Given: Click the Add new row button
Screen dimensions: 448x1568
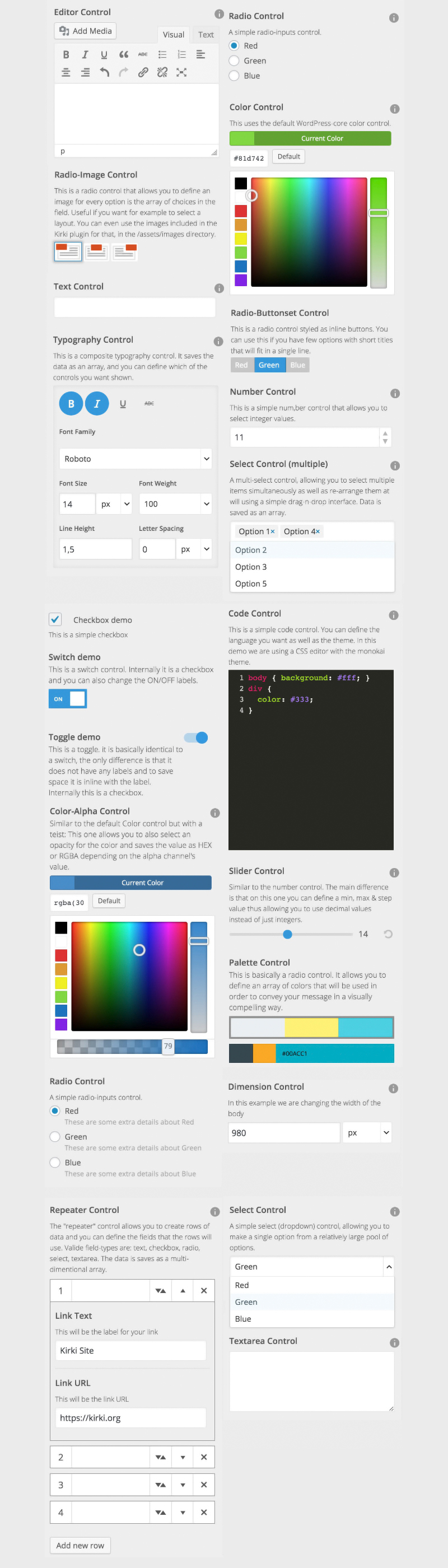Looking at the screenshot, I should click(x=80, y=1545).
